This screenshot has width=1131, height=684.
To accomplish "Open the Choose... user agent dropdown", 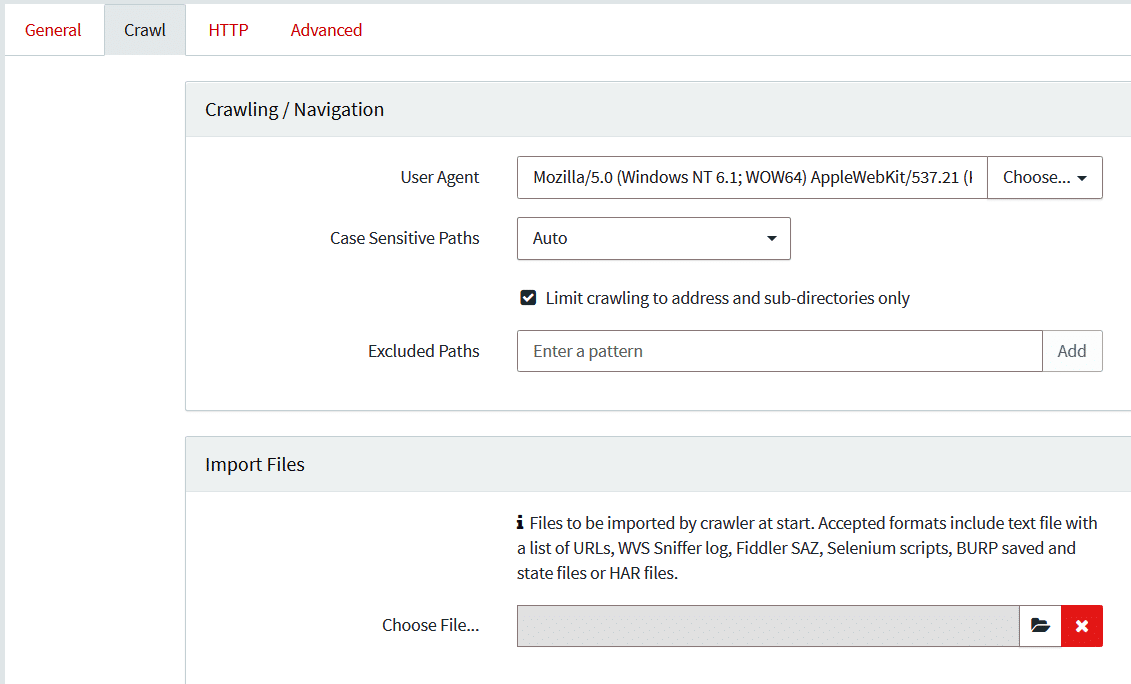I will pyautogui.click(x=1044, y=178).
